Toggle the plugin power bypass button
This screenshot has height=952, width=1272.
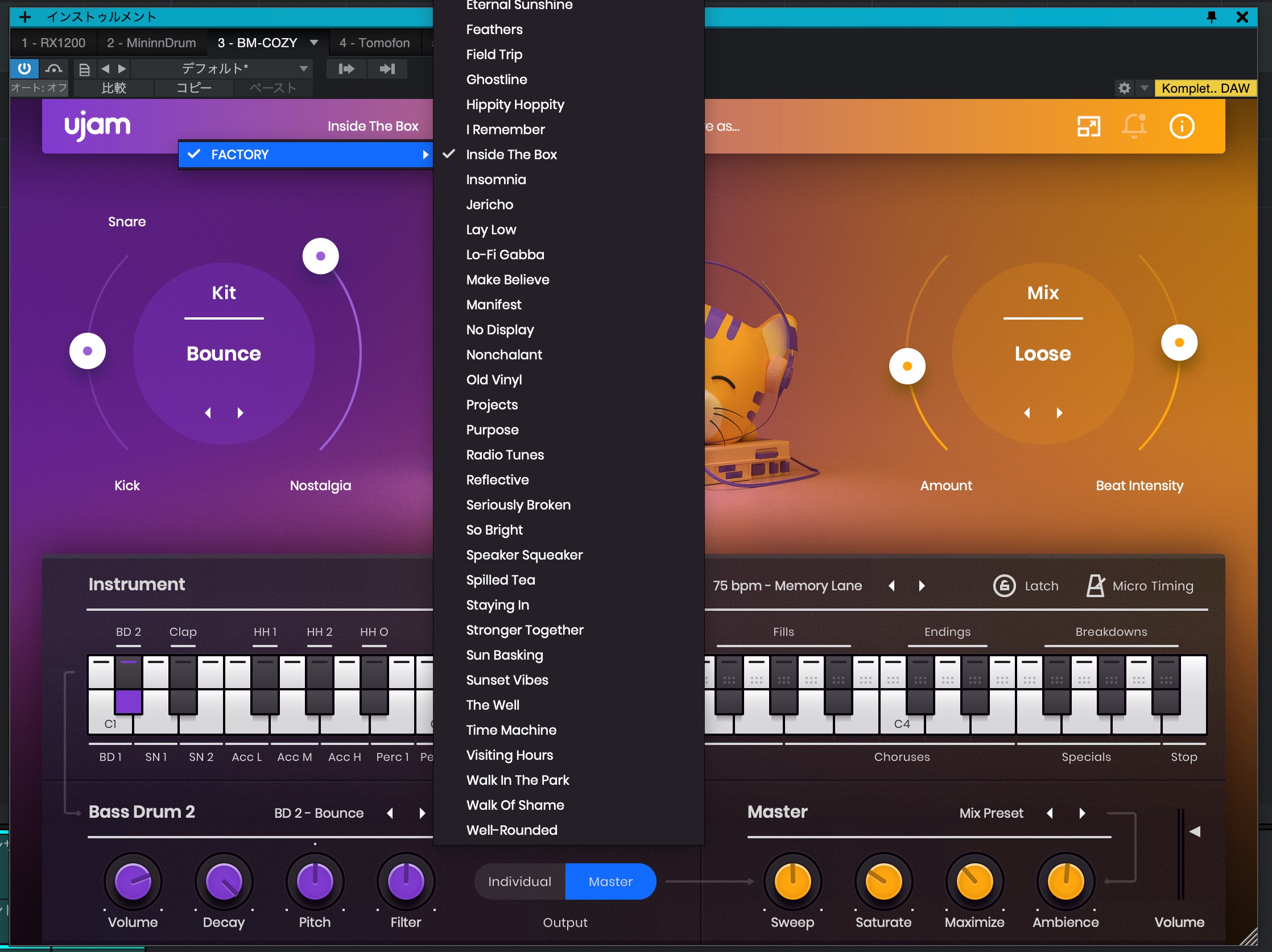pos(24,69)
